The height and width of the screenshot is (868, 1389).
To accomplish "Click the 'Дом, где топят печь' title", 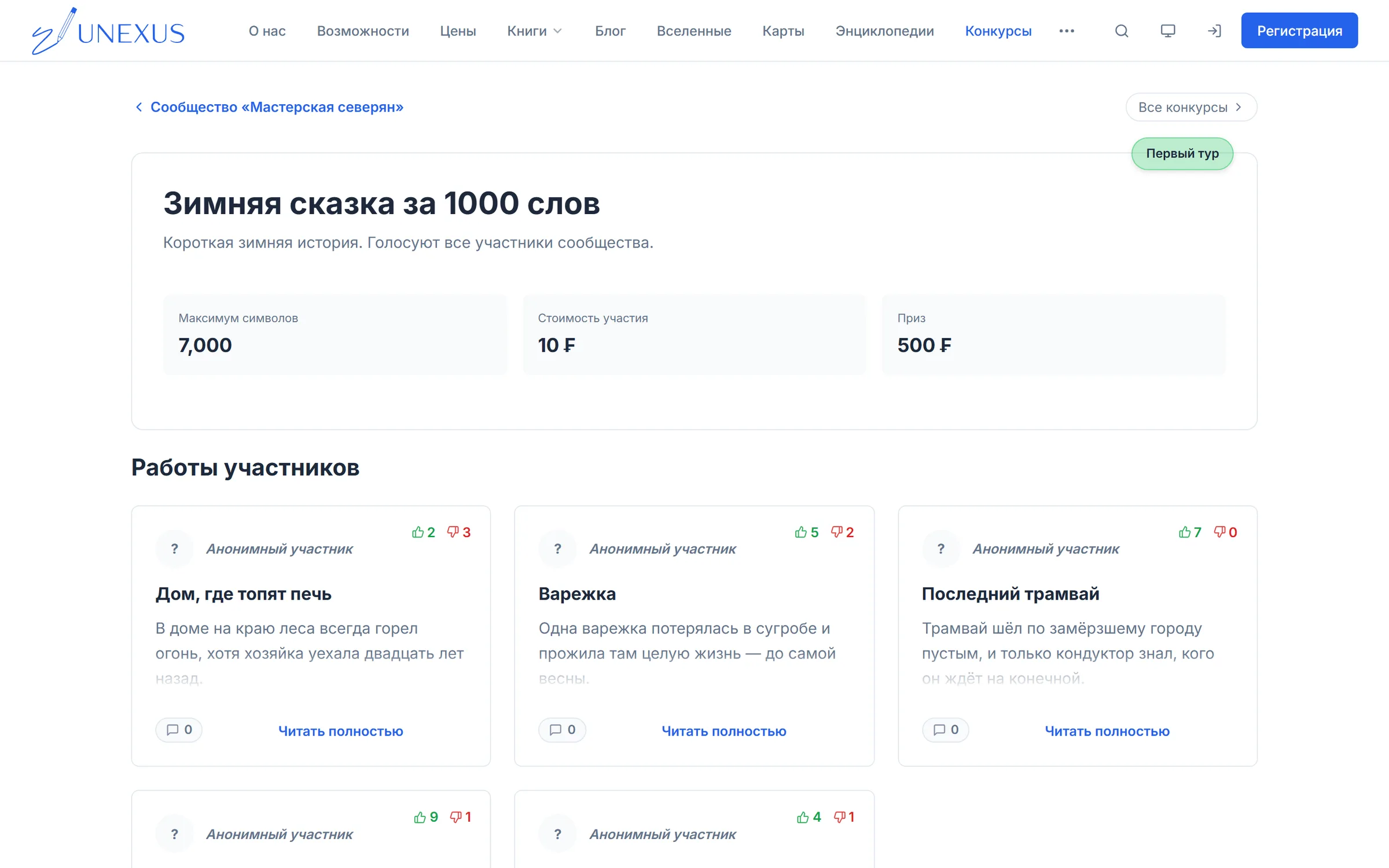I will click(243, 594).
